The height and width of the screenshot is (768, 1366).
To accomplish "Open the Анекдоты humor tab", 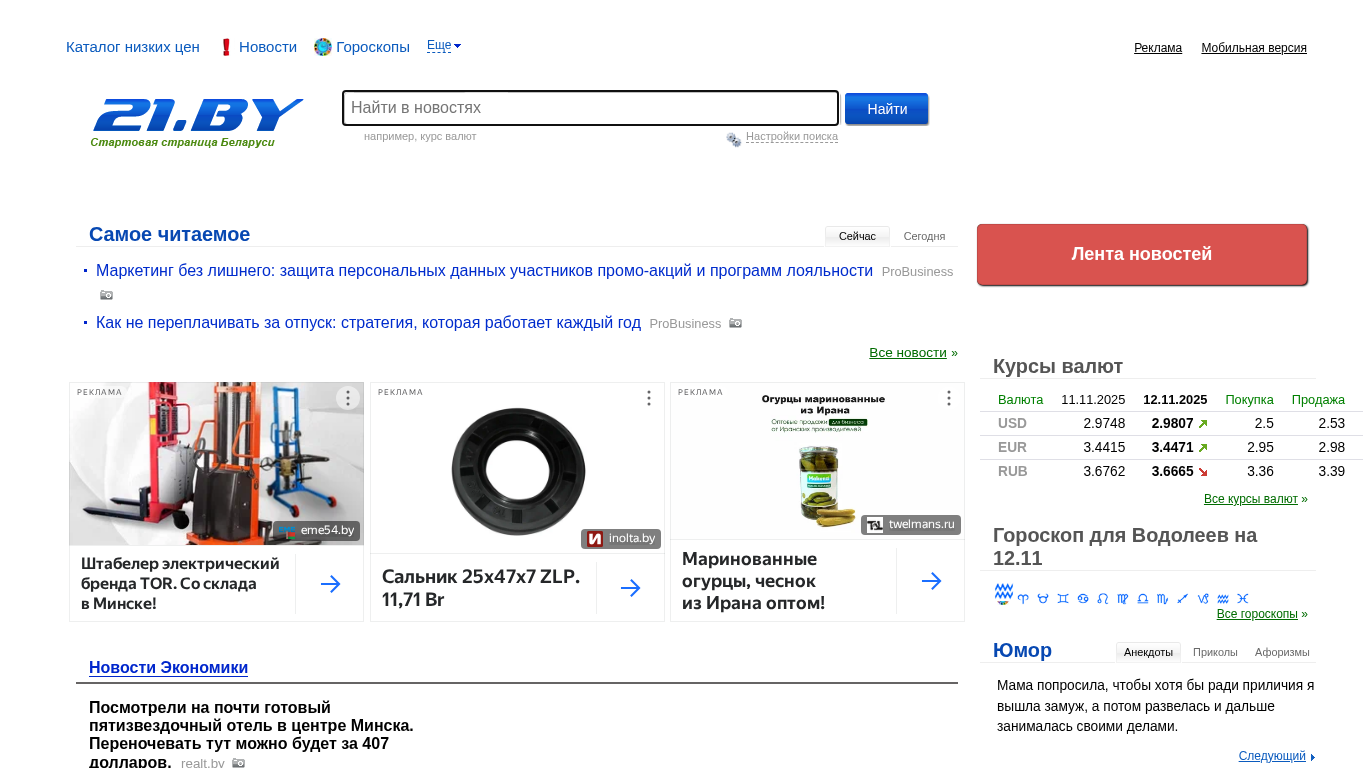I will pyautogui.click(x=1148, y=652).
